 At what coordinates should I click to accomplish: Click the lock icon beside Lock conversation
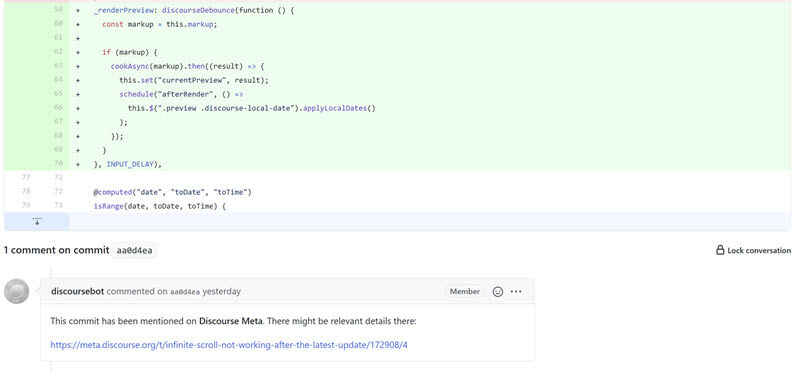click(720, 250)
